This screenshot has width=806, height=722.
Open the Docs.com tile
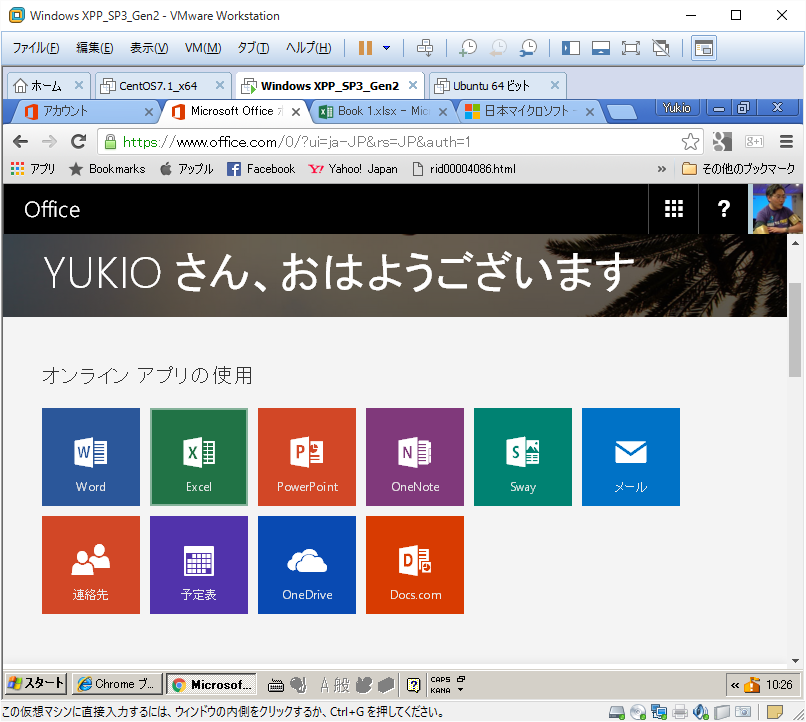[415, 564]
